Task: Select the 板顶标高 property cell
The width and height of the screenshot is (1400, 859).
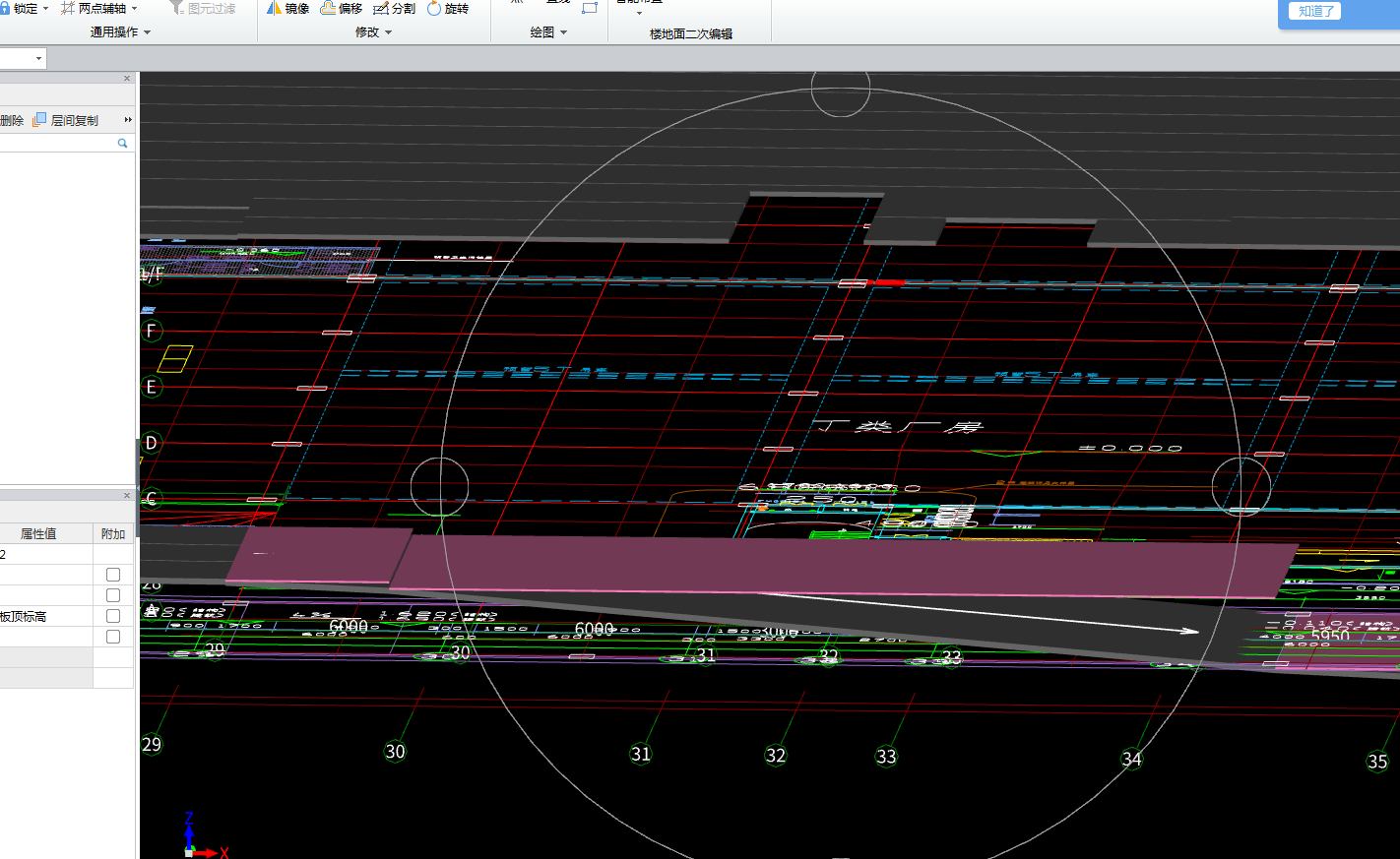Action: [x=45, y=616]
